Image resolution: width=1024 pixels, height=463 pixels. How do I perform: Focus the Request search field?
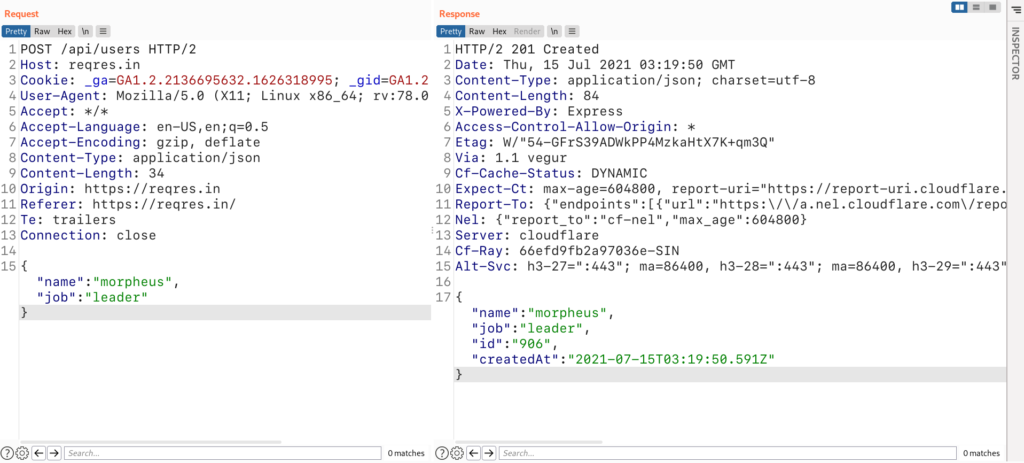[223, 453]
